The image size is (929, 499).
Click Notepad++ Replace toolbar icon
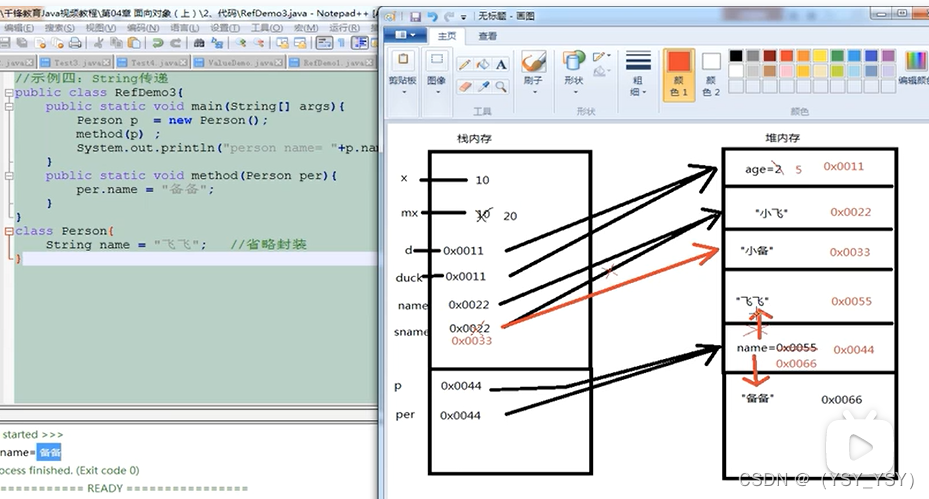[217, 43]
